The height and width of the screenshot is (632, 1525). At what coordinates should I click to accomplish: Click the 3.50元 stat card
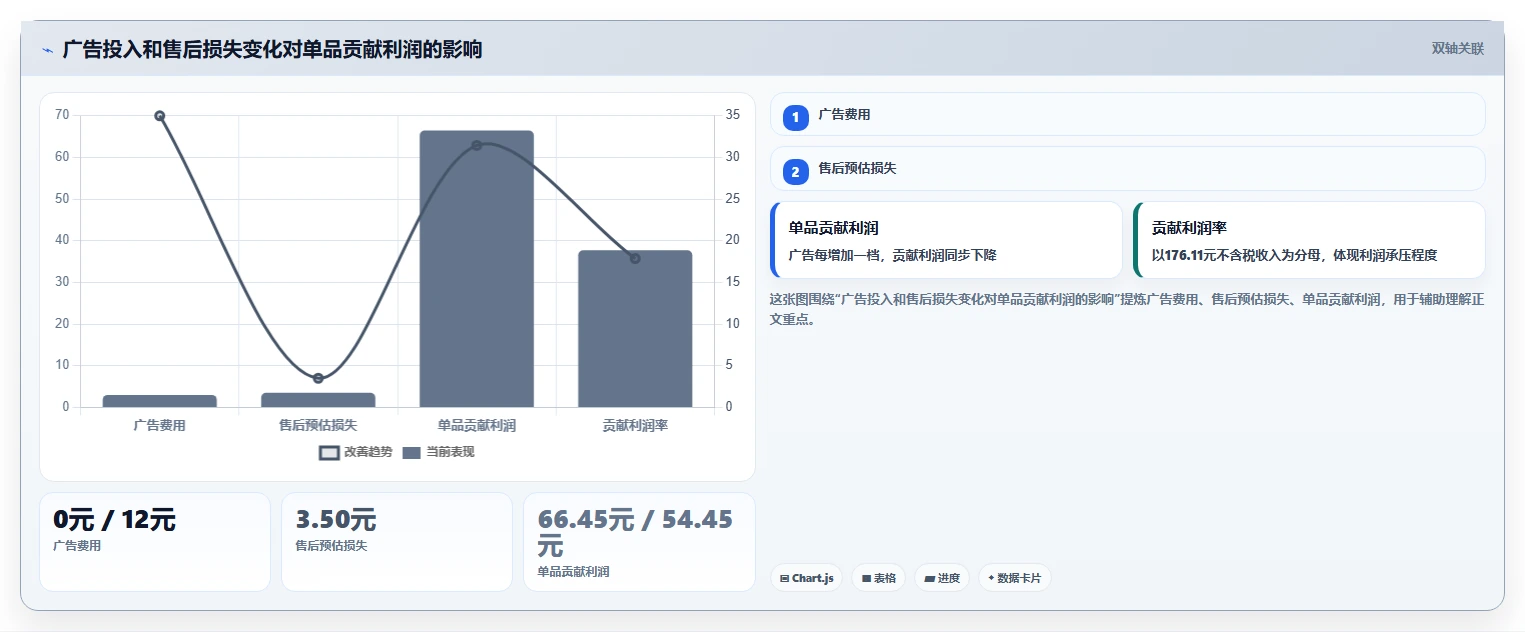pyautogui.click(x=397, y=542)
